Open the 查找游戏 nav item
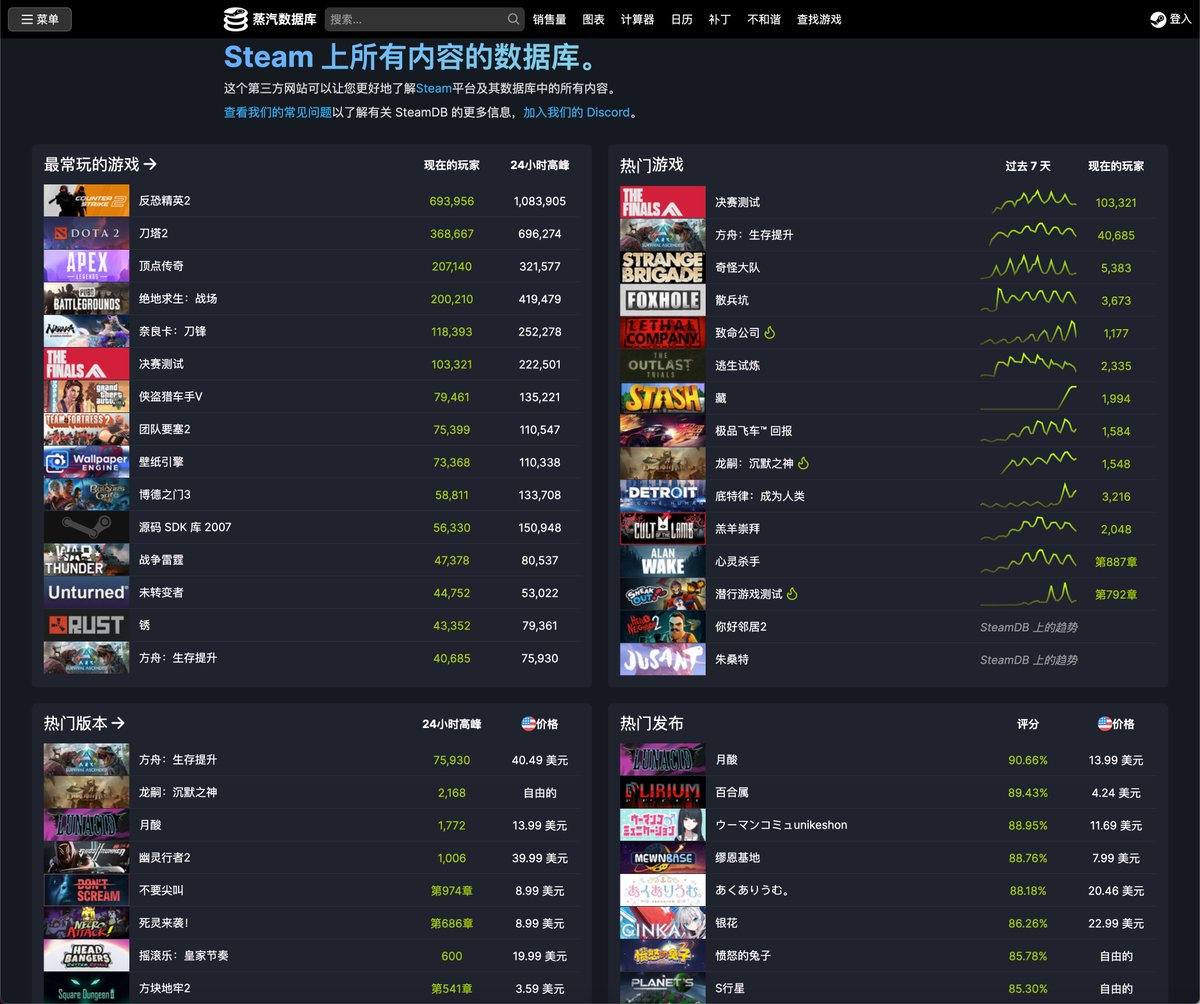This screenshot has width=1200, height=1004. click(819, 19)
